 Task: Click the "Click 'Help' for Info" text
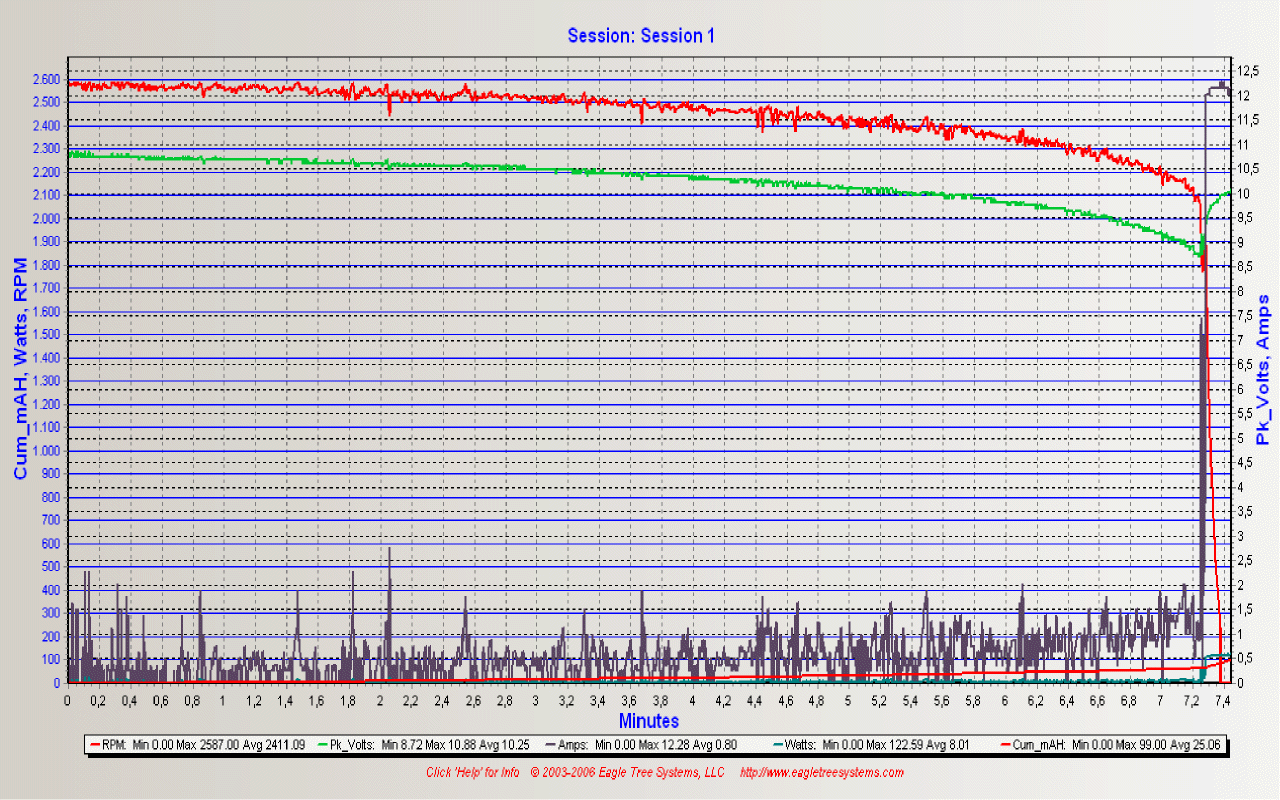pos(473,772)
